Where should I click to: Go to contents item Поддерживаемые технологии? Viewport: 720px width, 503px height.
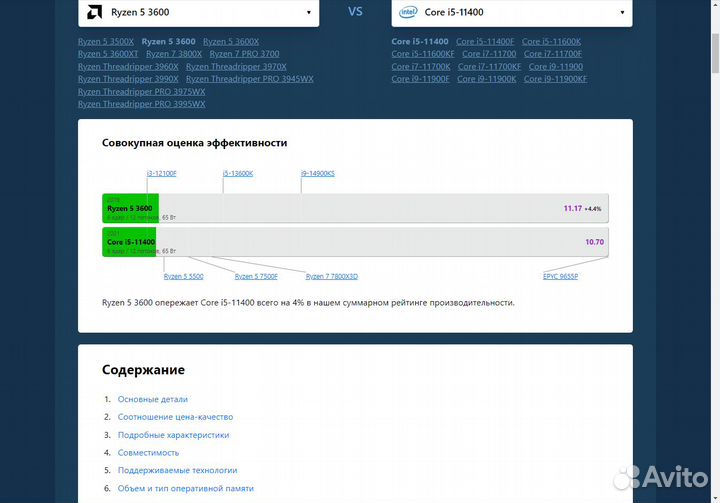pos(178,470)
